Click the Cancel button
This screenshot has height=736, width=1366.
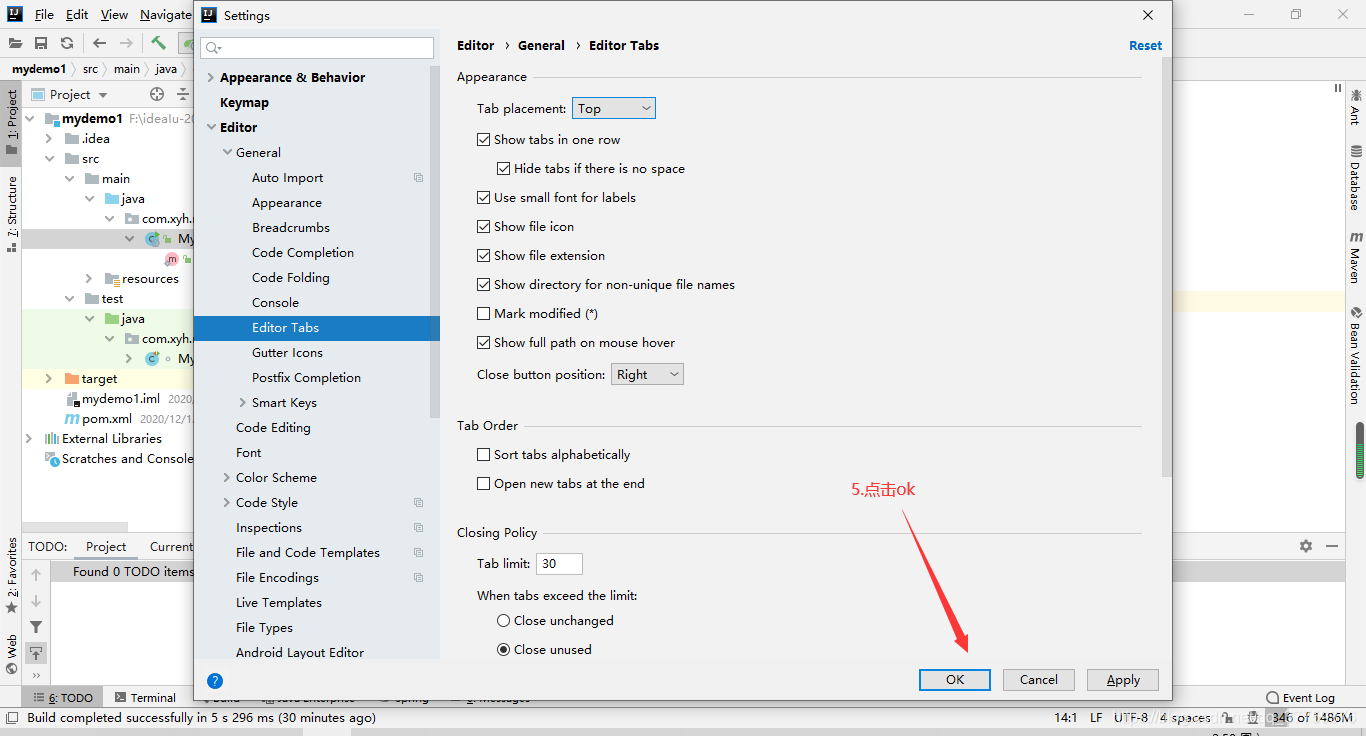click(x=1039, y=680)
